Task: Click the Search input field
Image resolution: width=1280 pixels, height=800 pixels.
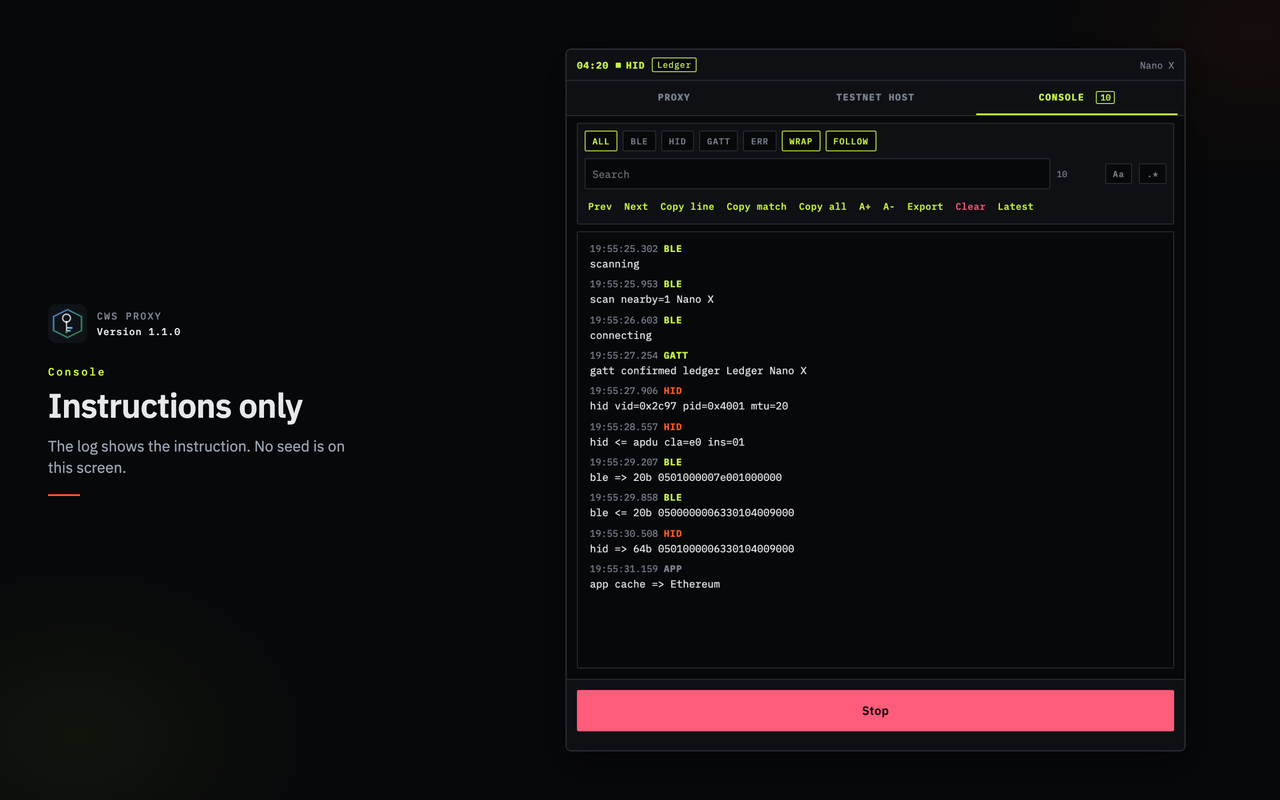Action: [x=817, y=174]
